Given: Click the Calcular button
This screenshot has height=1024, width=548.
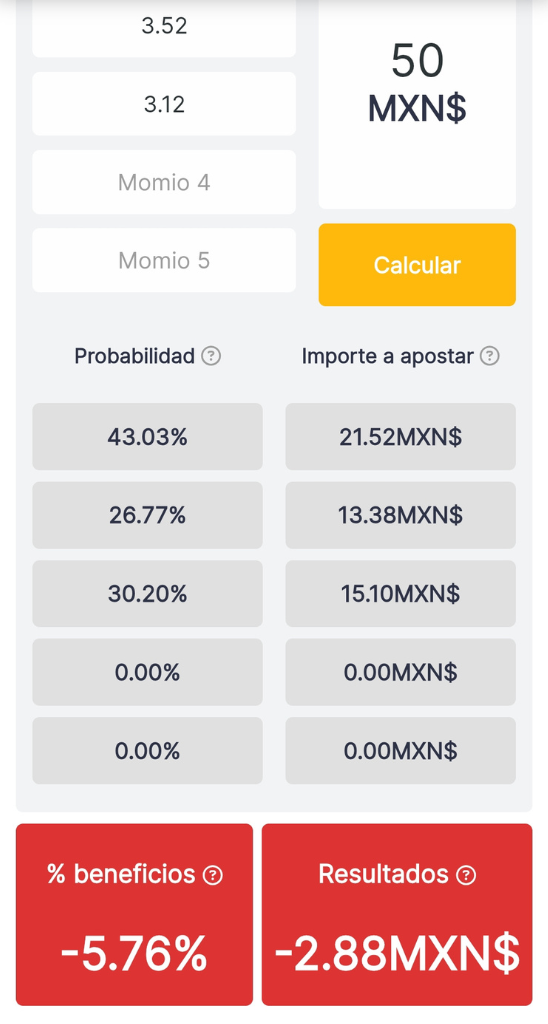Looking at the screenshot, I should [417, 264].
